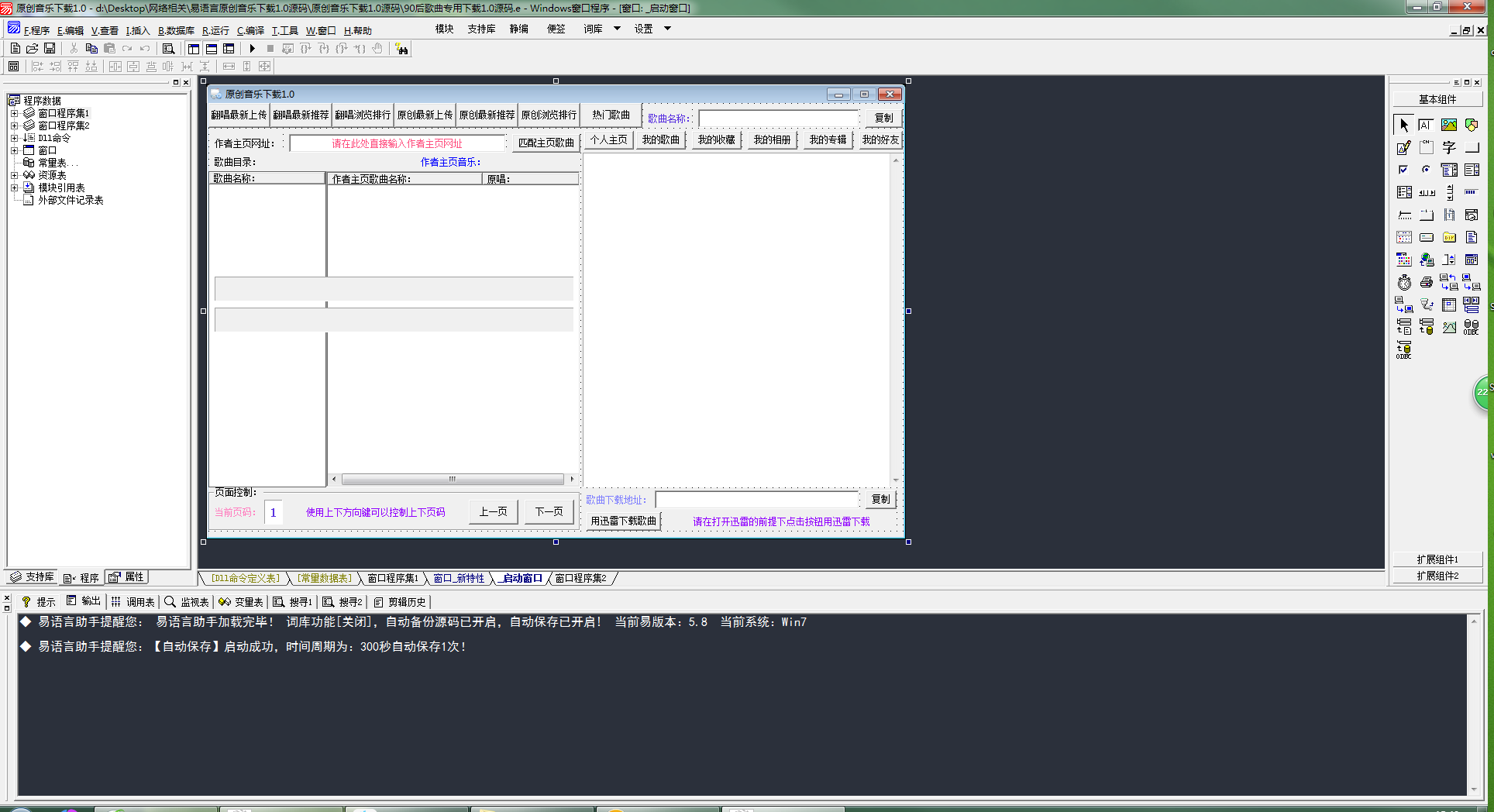Switch to the 窗口程序集2 editor tab
The image size is (1494, 812).
coord(580,578)
